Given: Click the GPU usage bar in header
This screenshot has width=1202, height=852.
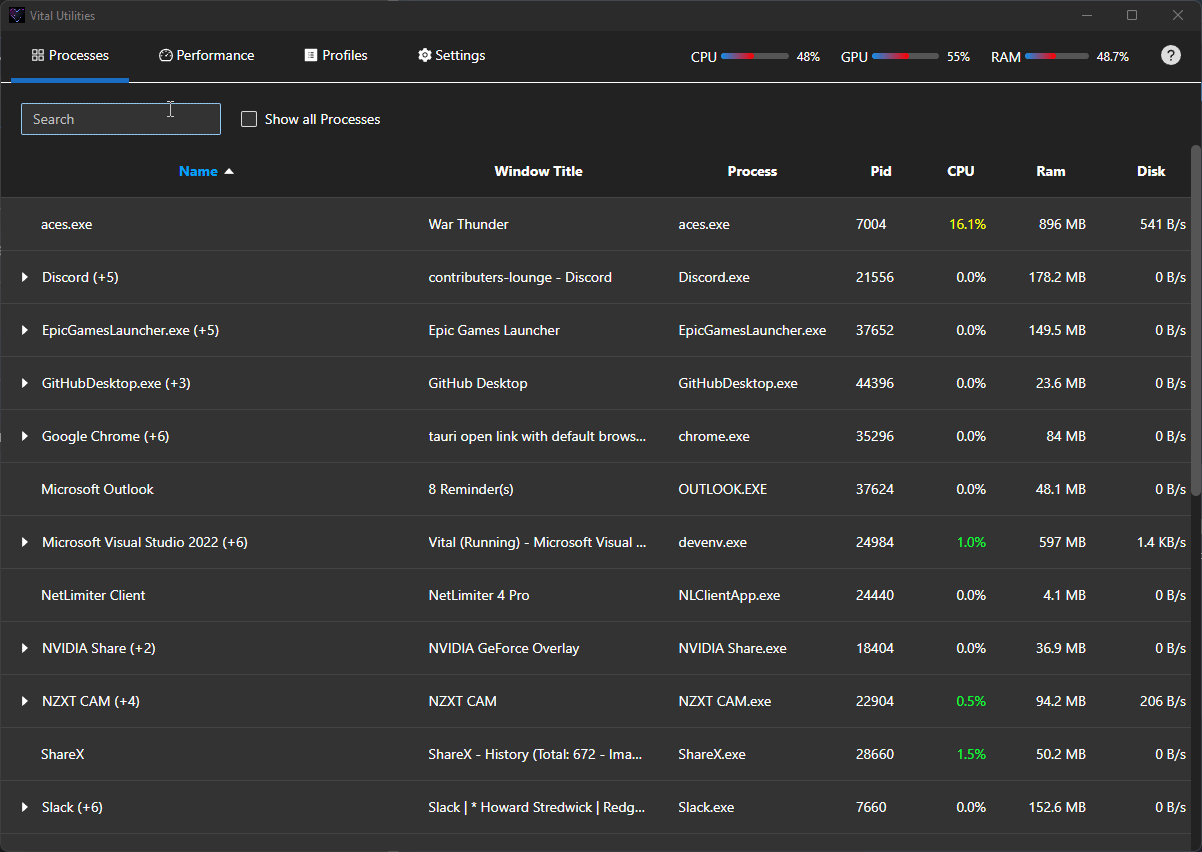Looking at the screenshot, I should point(905,57).
